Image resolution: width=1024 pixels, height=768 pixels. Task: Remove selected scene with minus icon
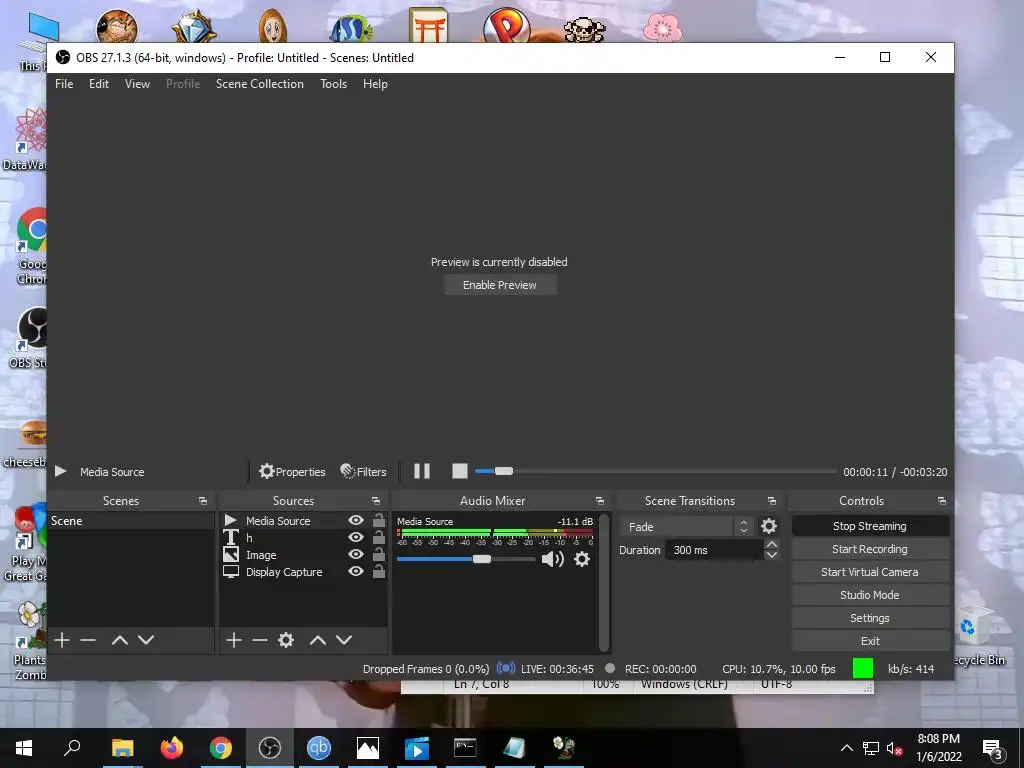pyautogui.click(x=88, y=640)
